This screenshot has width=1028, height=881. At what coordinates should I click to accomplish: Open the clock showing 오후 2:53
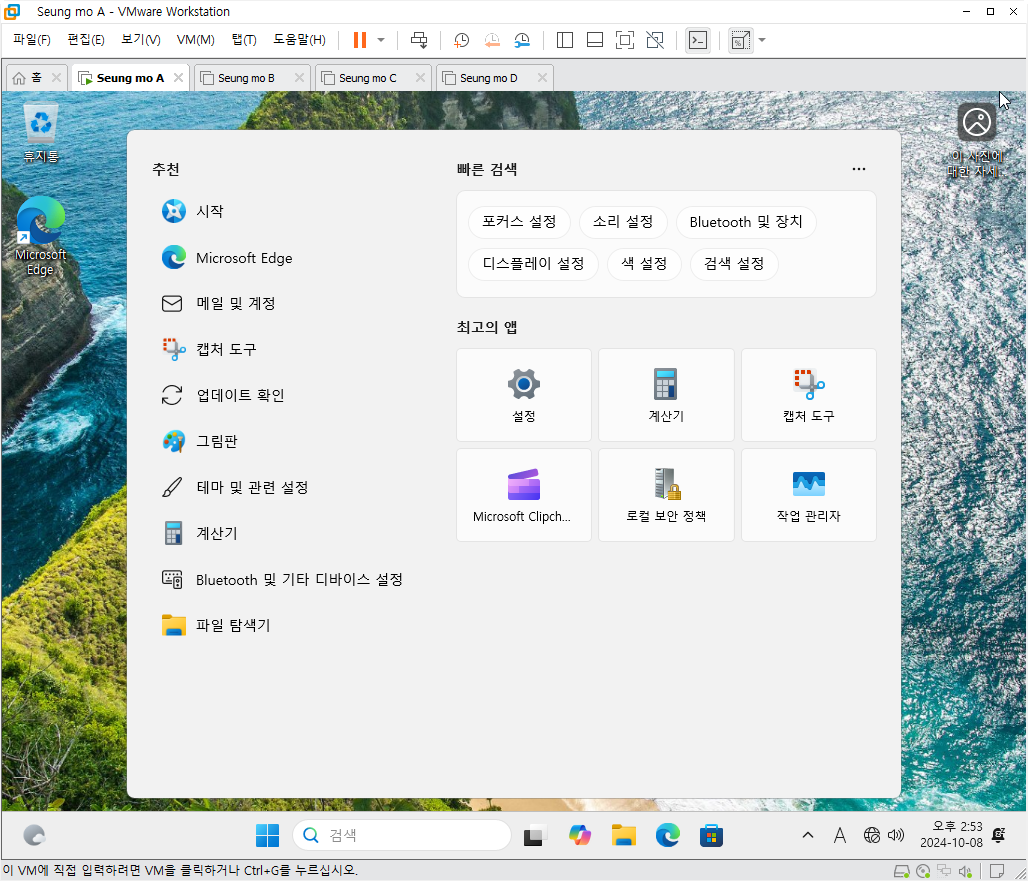point(951,834)
